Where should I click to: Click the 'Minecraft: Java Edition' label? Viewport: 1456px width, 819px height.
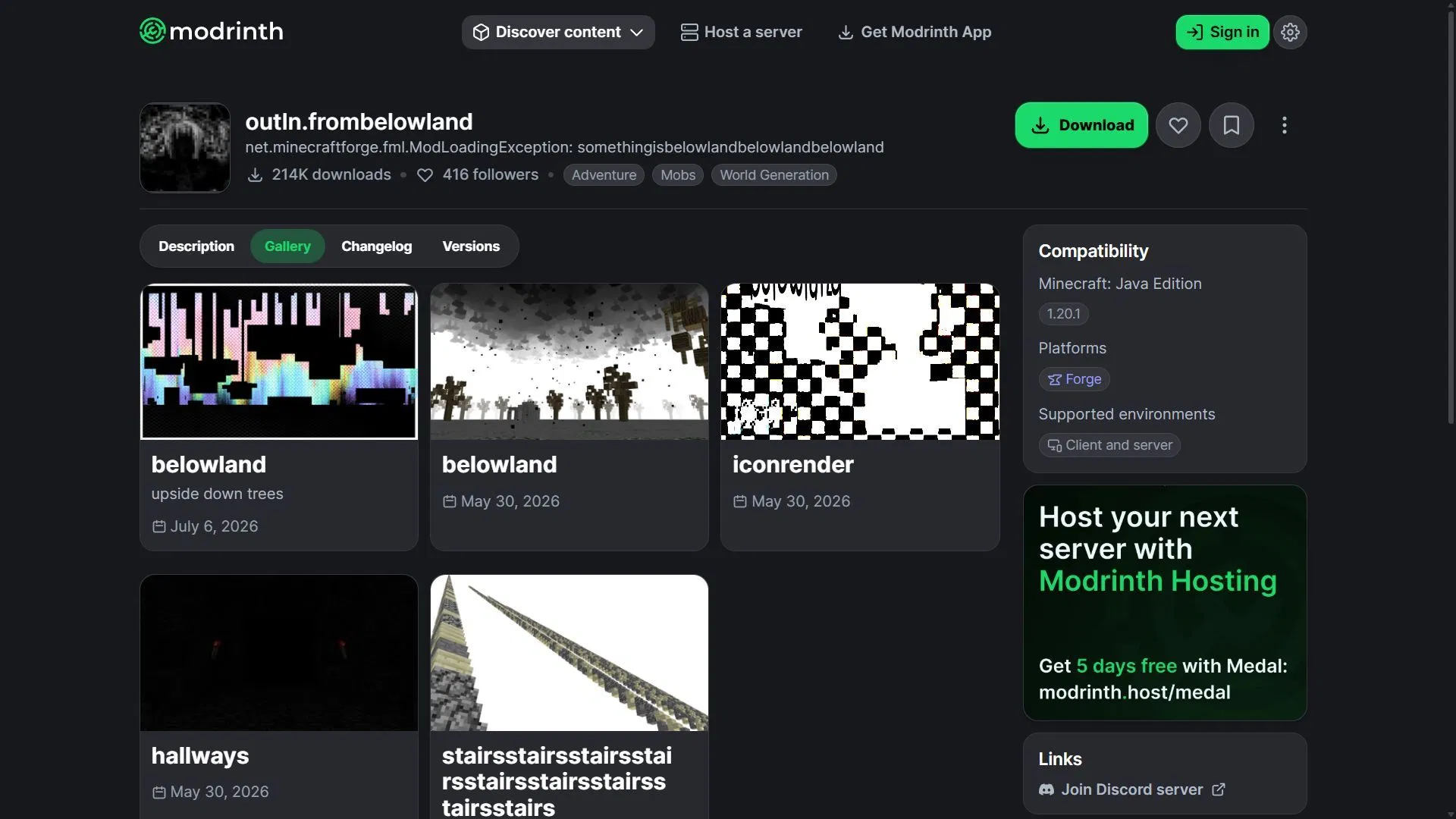tap(1120, 284)
